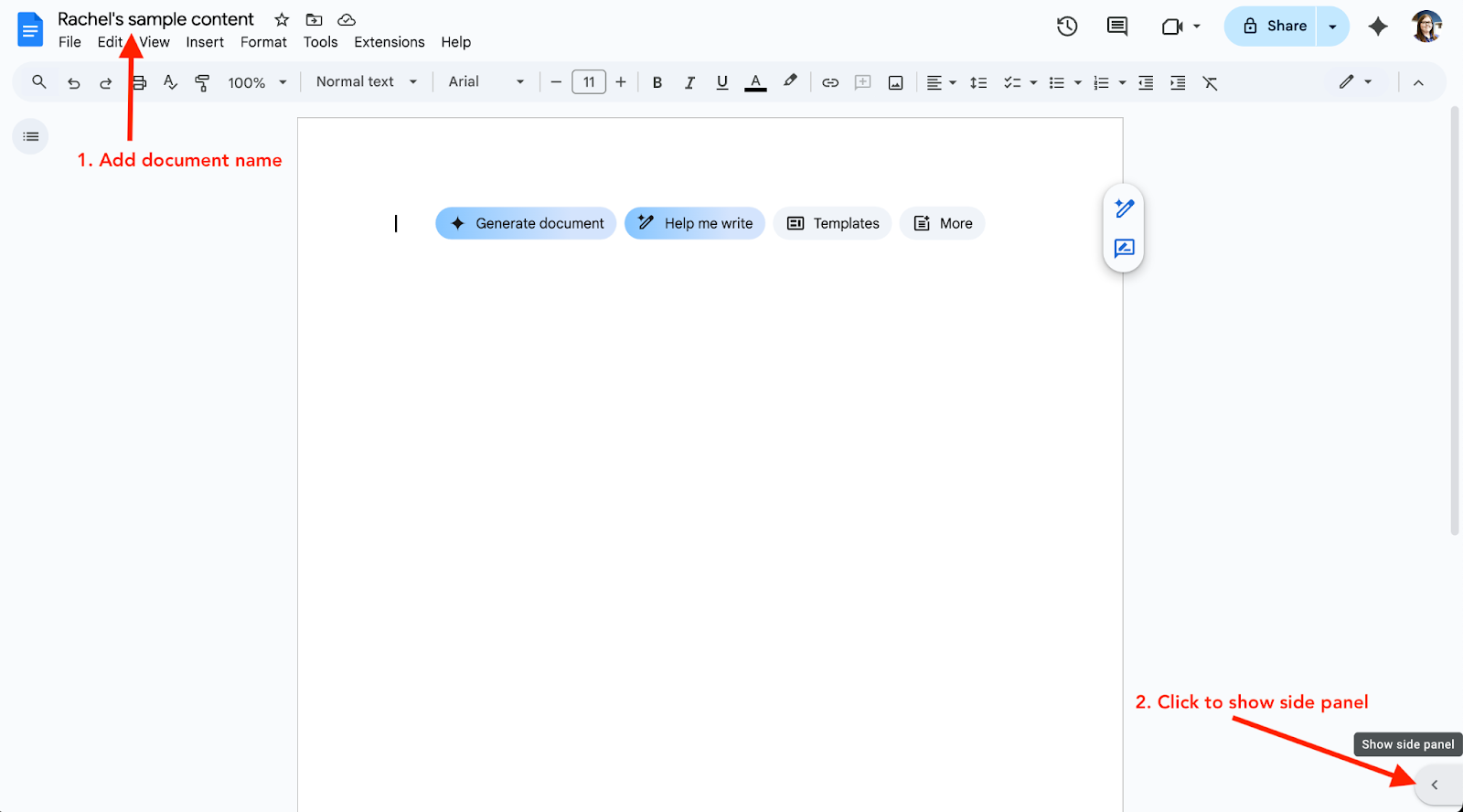This screenshot has height=812, width=1463.
Task: Open the Extensions menu
Action: 389,42
